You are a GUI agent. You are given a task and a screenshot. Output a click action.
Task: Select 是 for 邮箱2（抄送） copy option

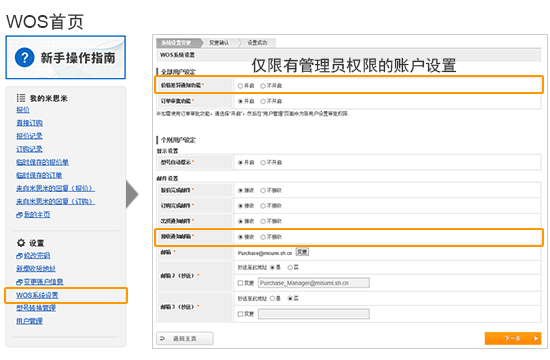point(272,267)
